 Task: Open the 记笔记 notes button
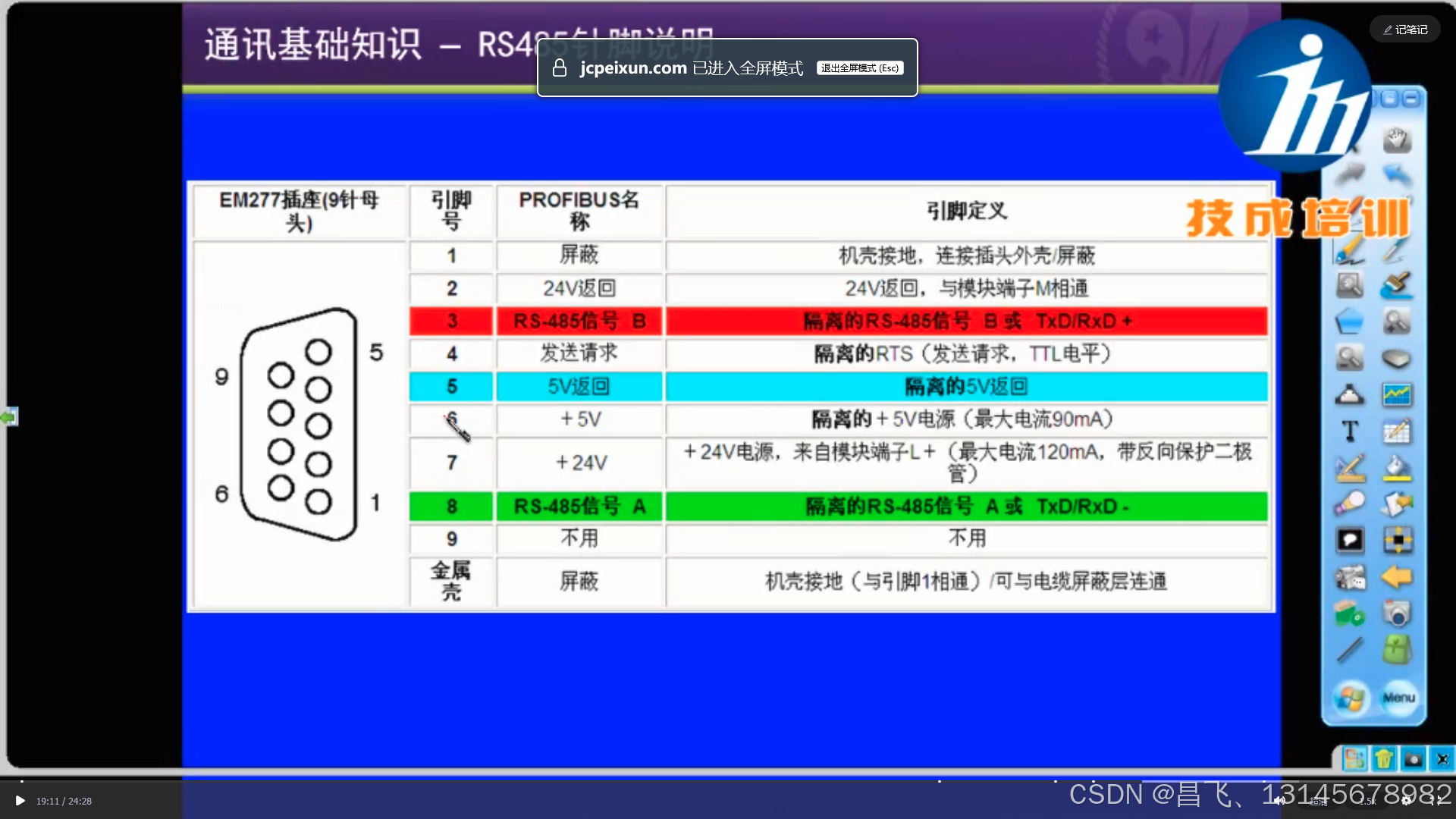point(1404,30)
